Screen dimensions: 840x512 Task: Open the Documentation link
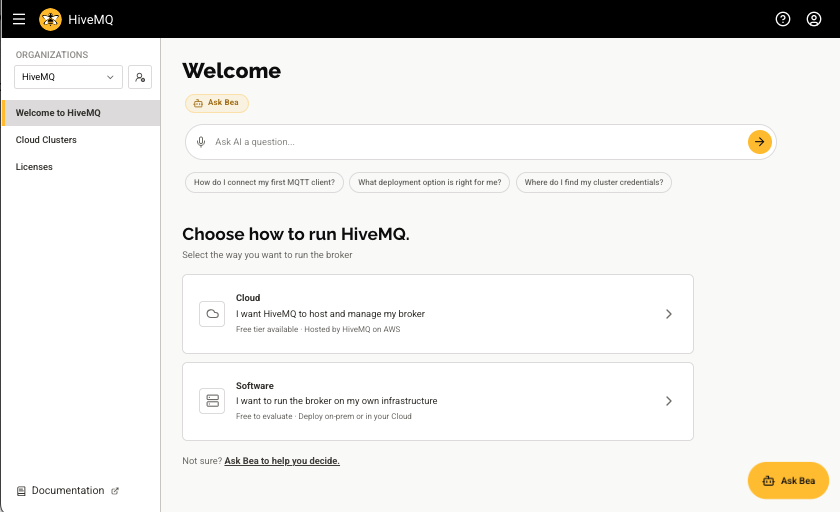tap(68, 491)
